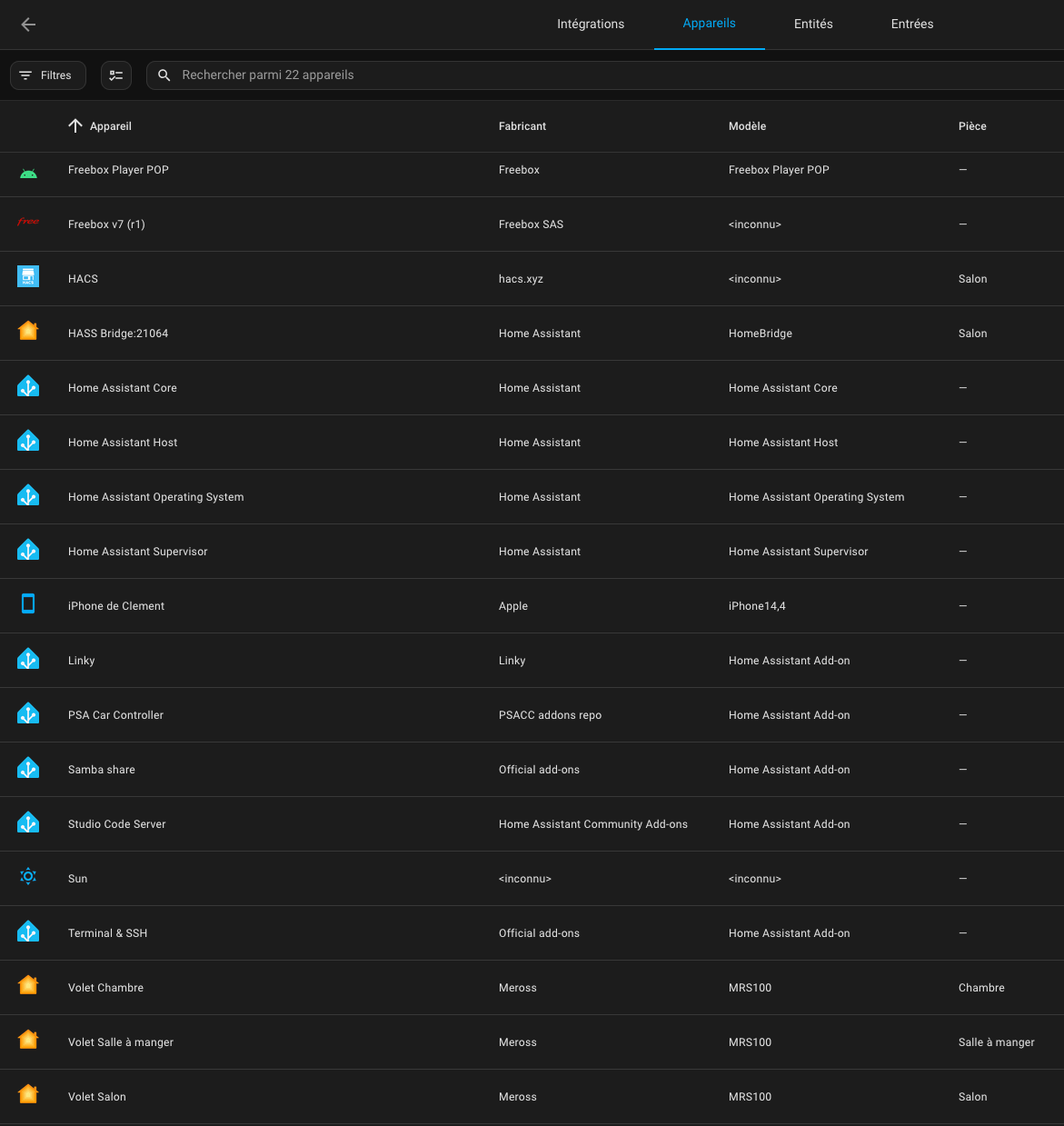Image resolution: width=1064 pixels, height=1126 pixels.
Task: Click the red Free logo icon
Action: [x=28, y=223]
